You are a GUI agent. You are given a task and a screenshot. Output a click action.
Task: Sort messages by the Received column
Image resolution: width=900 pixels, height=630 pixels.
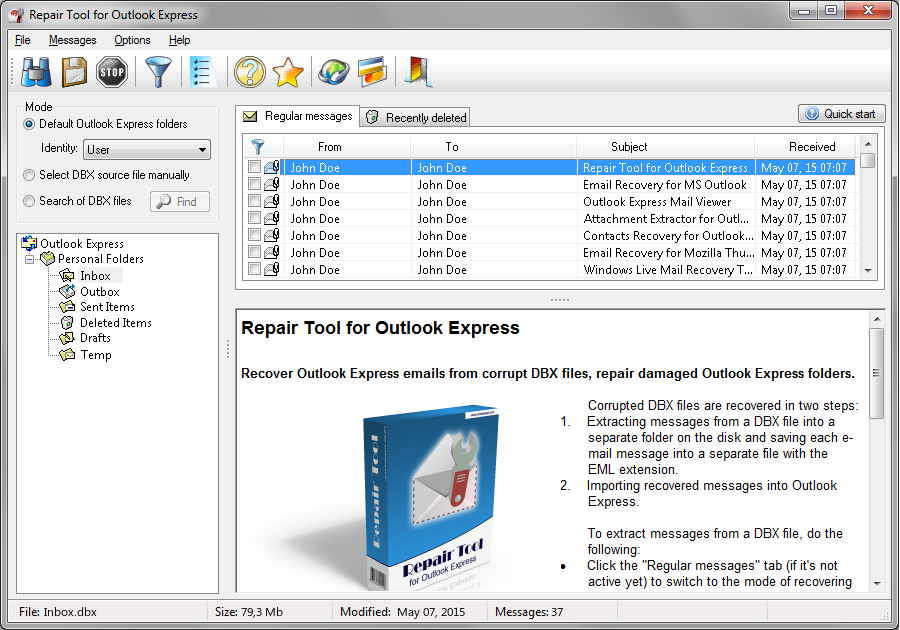click(805, 147)
